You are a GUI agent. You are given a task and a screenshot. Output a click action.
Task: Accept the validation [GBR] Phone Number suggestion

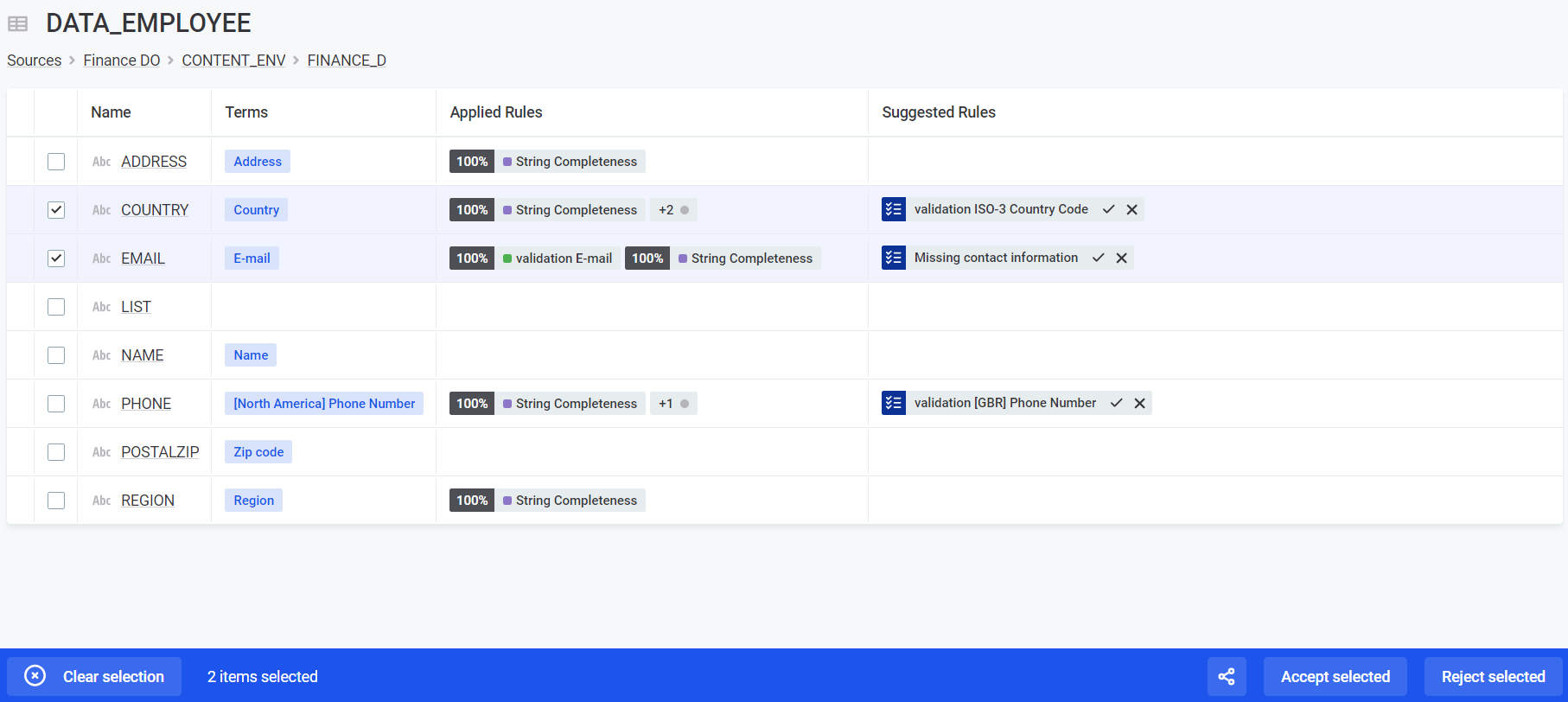(1116, 403)
